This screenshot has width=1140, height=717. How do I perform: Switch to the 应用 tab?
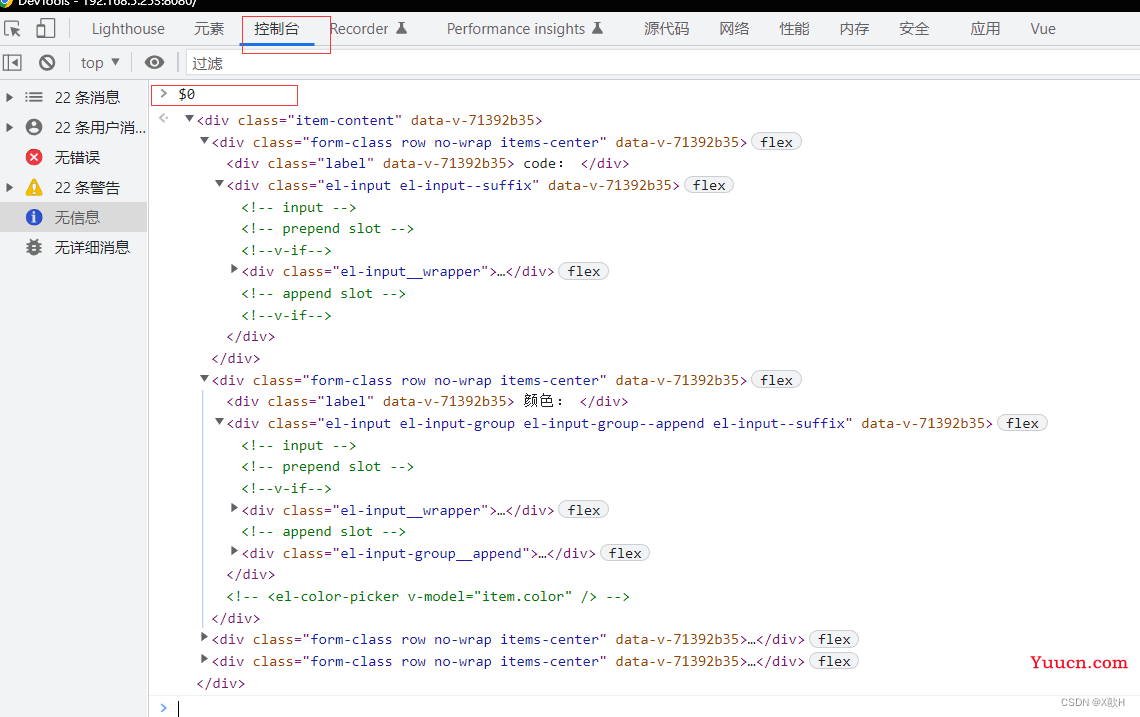tap(985, 29)
